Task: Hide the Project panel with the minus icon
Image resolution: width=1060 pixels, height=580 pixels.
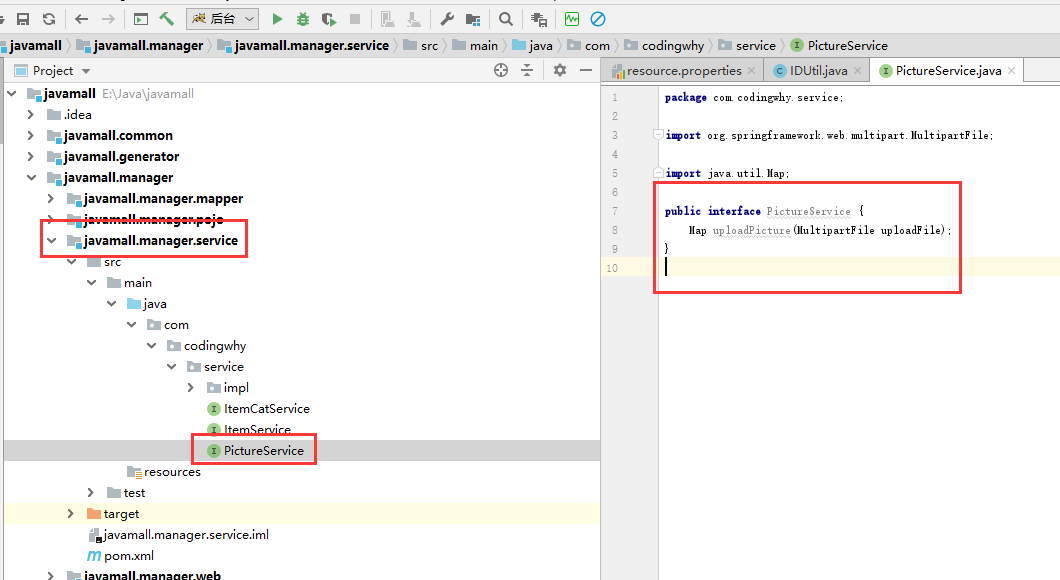Action: (x=586, y=70)
